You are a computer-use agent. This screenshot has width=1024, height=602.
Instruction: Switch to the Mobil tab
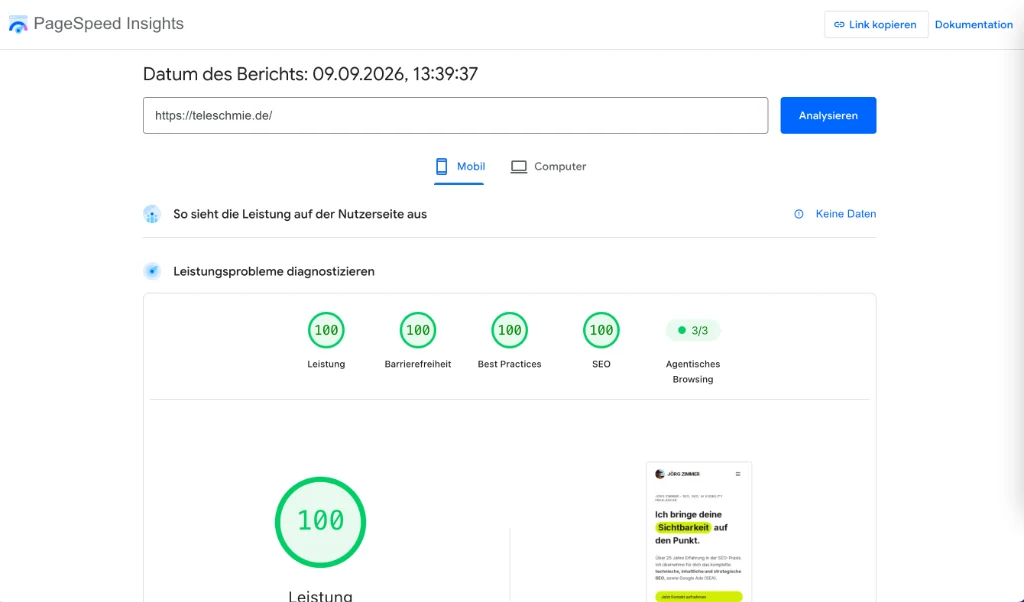(459, 167)
